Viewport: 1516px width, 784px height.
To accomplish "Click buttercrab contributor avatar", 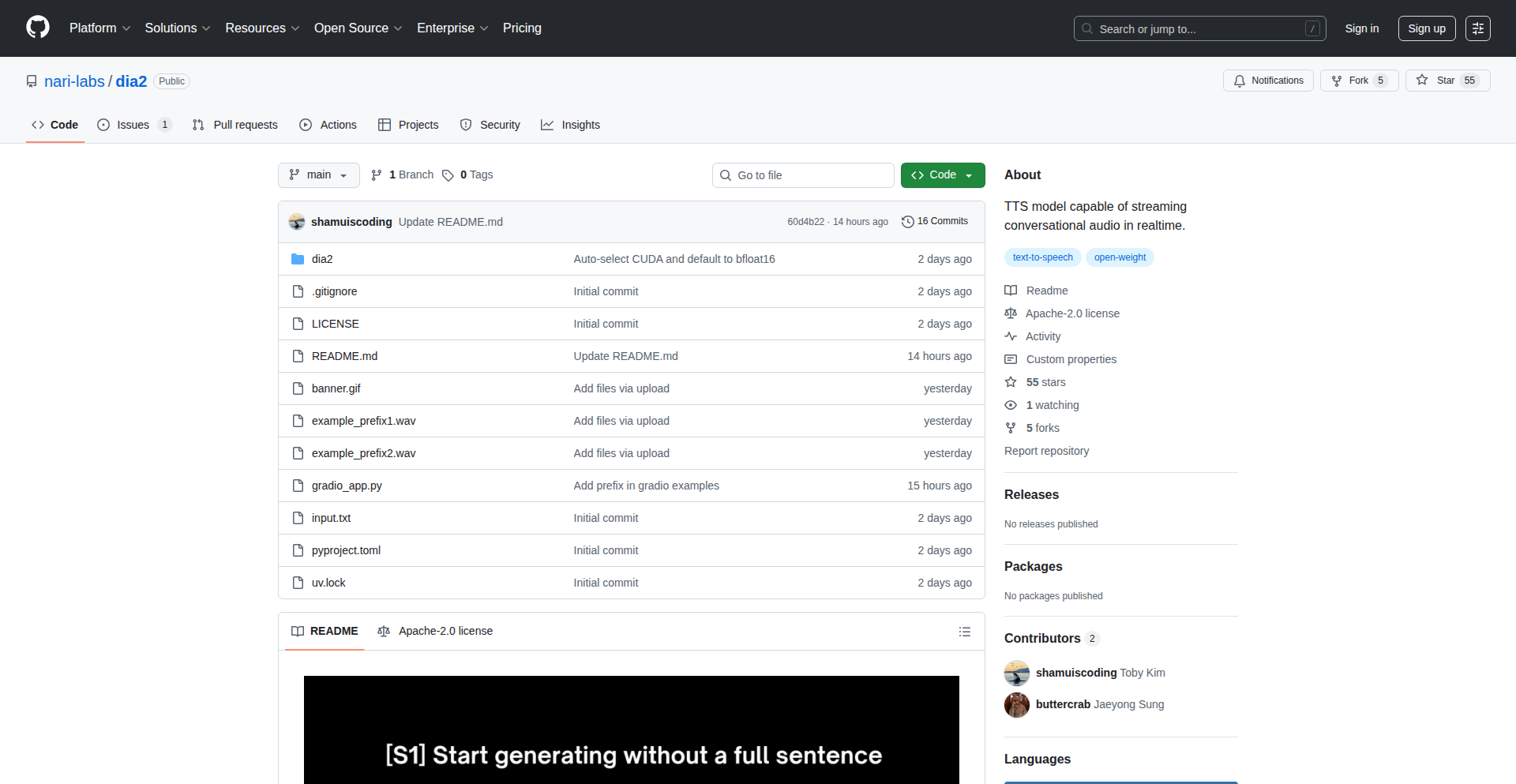I will coord(1016,704).
